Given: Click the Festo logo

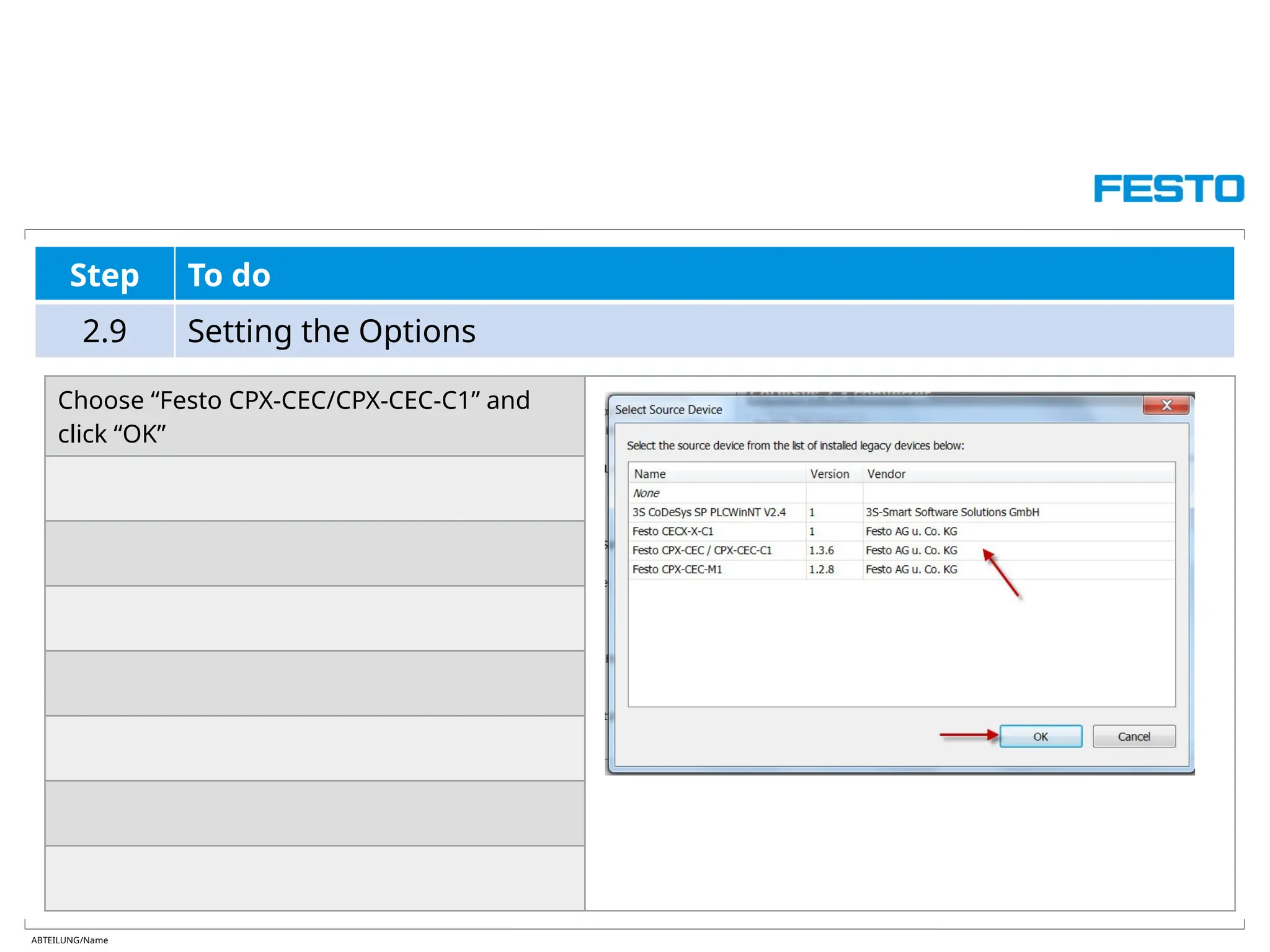Looking at the screenshot, I should pyautogui.click(x=1169, y=188).
